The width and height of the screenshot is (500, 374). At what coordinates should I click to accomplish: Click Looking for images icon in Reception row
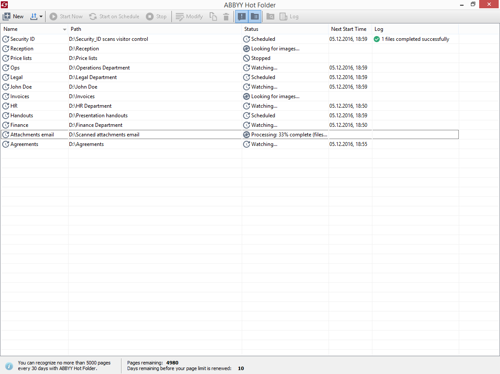[x=246, y=49]
